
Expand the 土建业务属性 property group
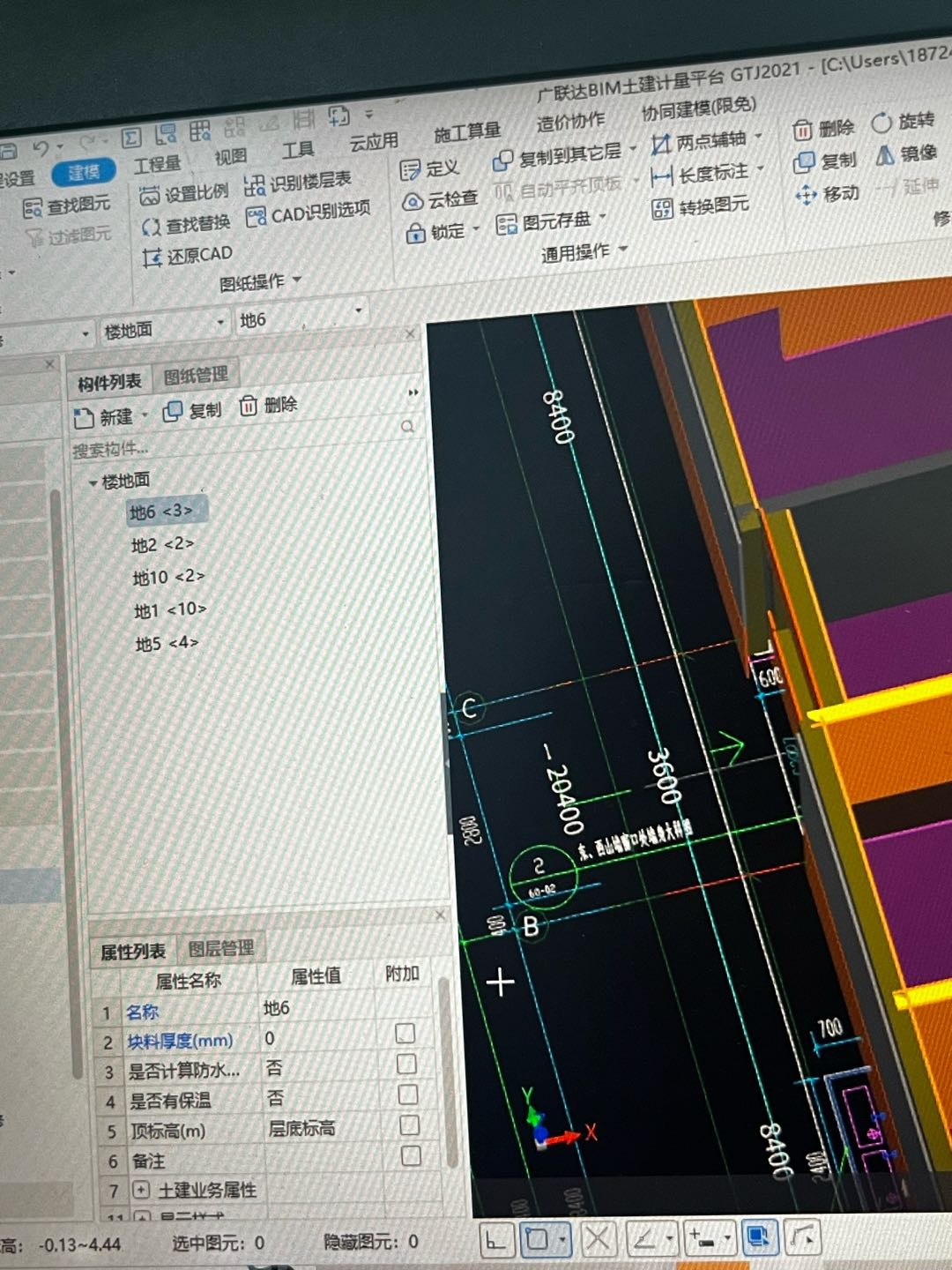pos(140,1190)
